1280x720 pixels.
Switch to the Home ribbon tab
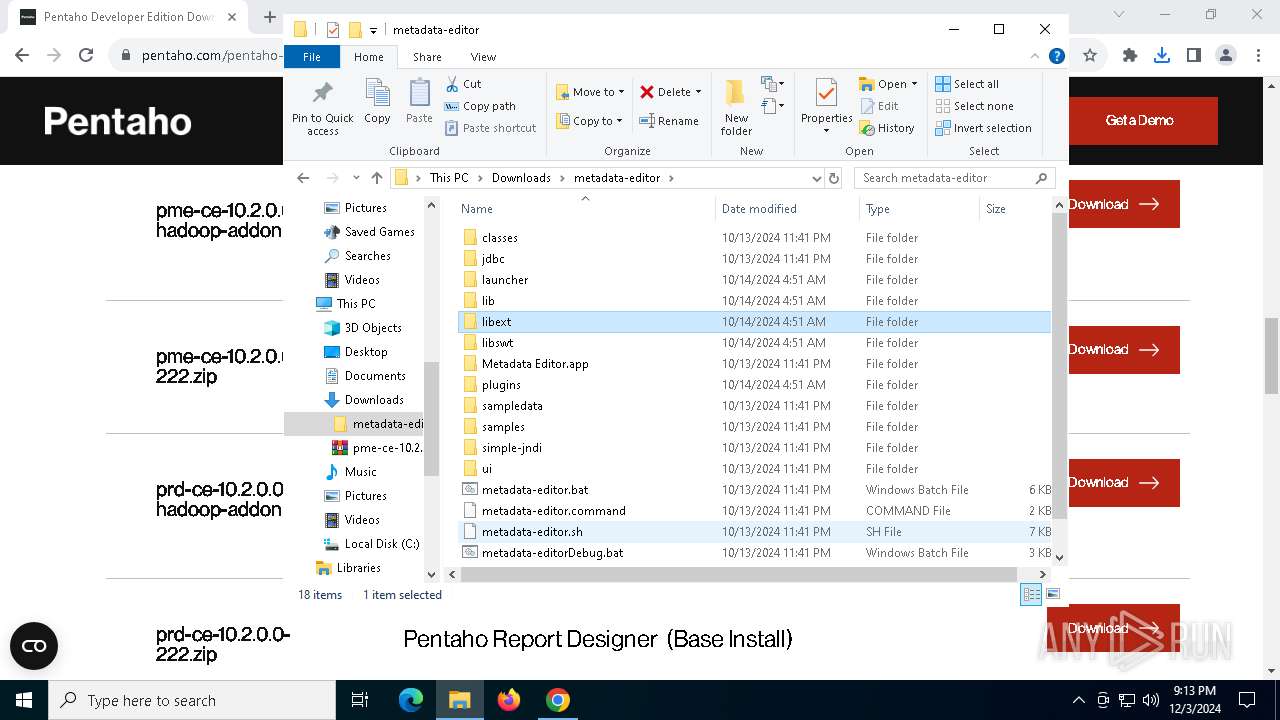pos(368,57)
